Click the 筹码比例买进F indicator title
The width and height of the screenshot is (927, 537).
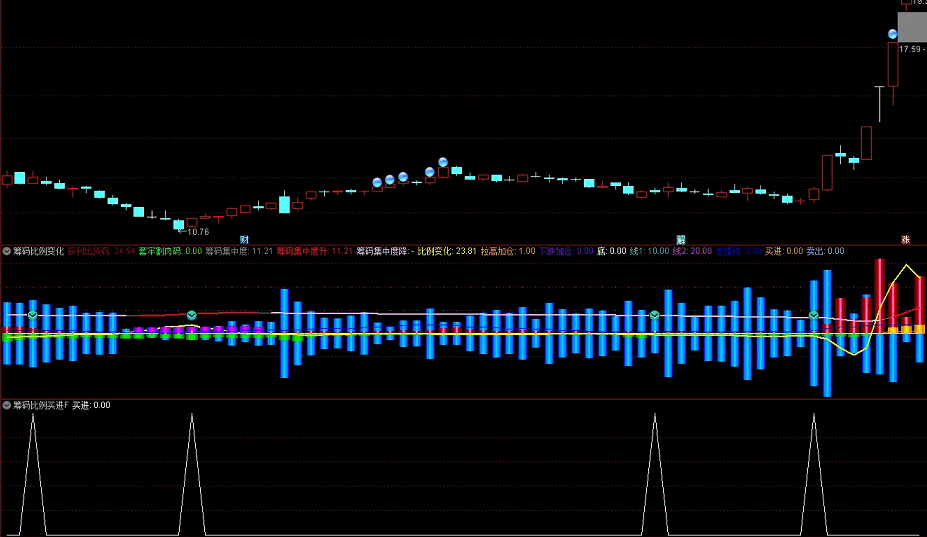[x=41, y=405]
